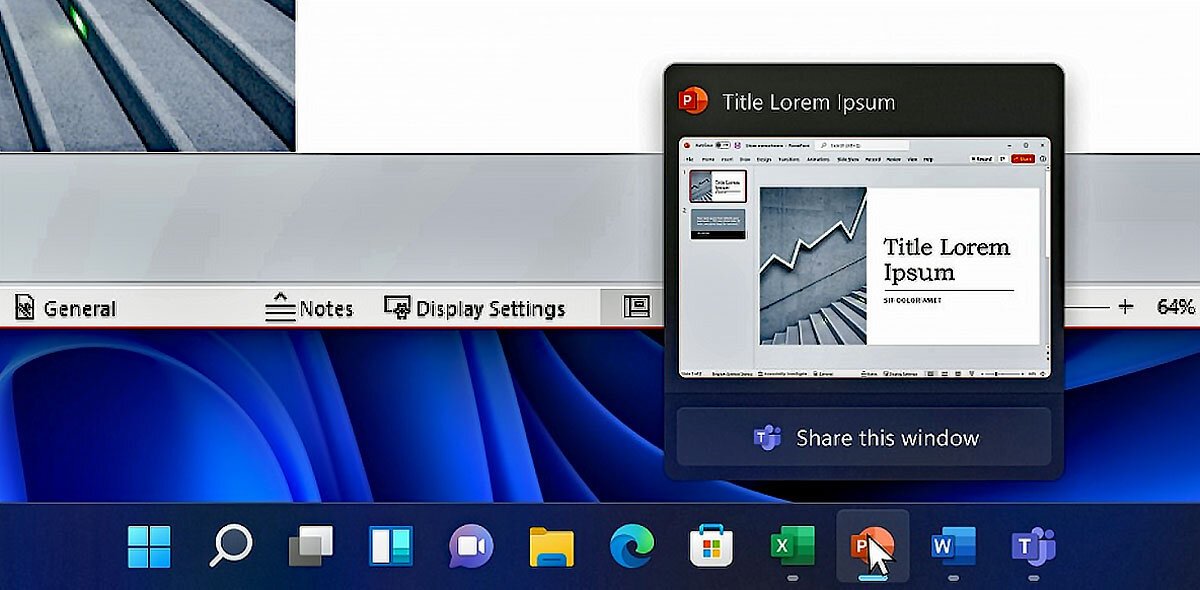Switch to Normal view icon
Viewport: 1200px width, 590px height.
[x=636, y=307]
